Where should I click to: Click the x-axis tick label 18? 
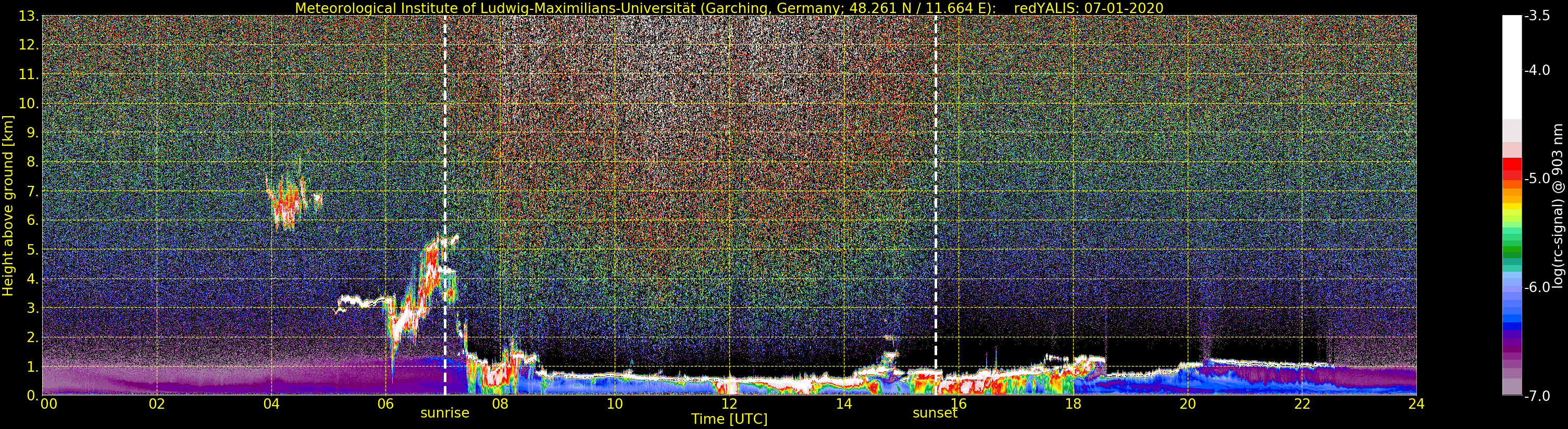[1073, 403]
